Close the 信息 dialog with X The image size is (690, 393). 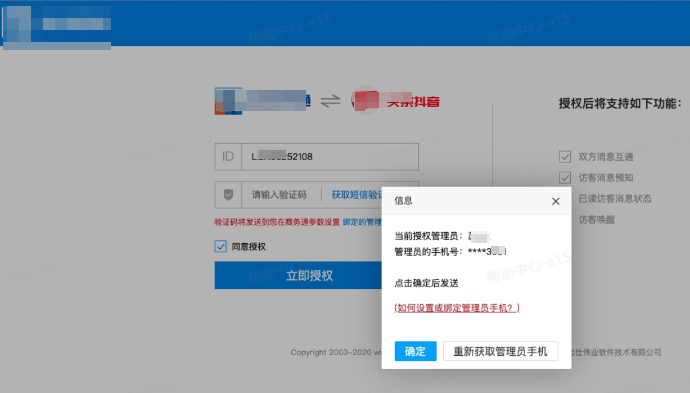555,201
